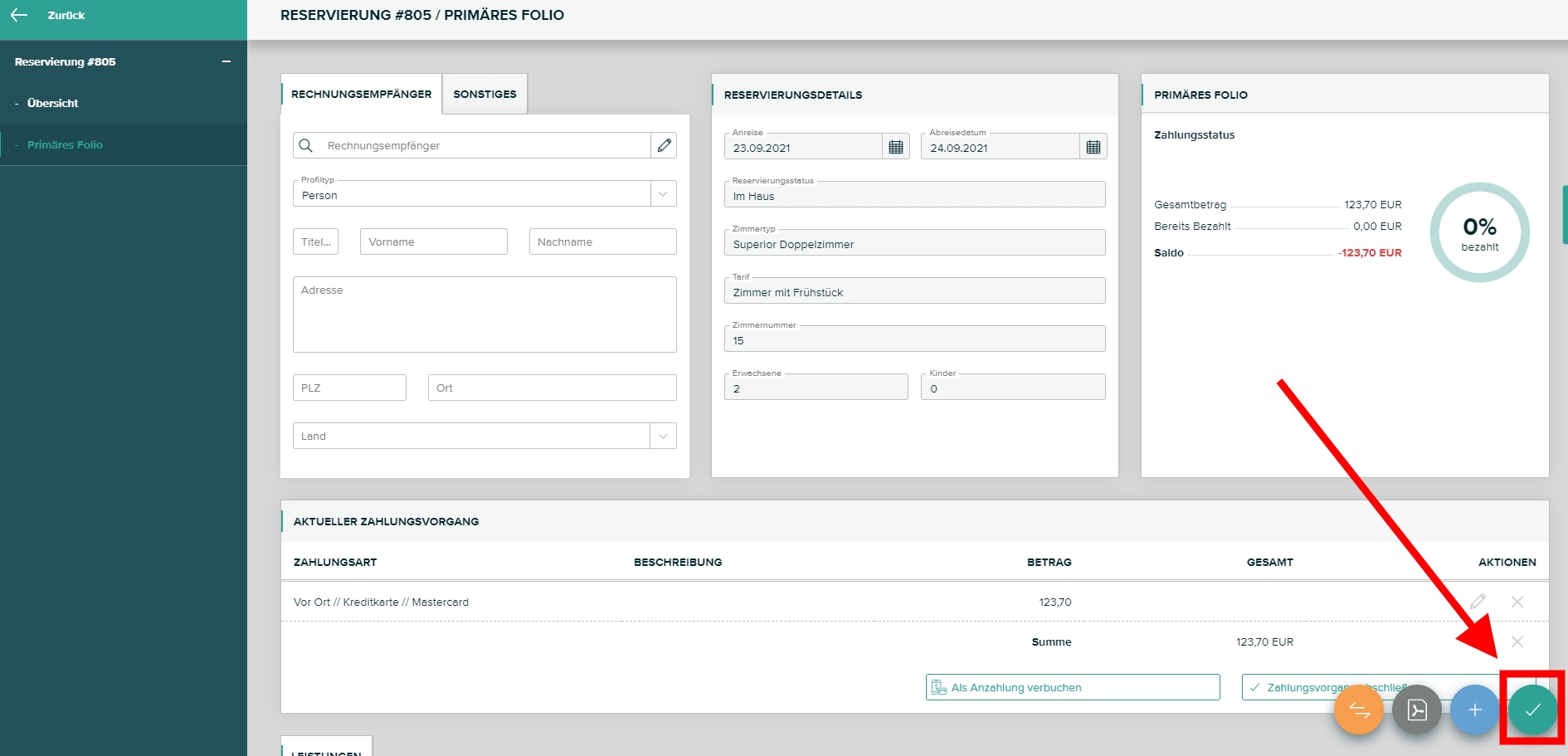Expand the Profiltyp dropdown
The height and width of the screenshot is (756, 1568).
point(663,194)
